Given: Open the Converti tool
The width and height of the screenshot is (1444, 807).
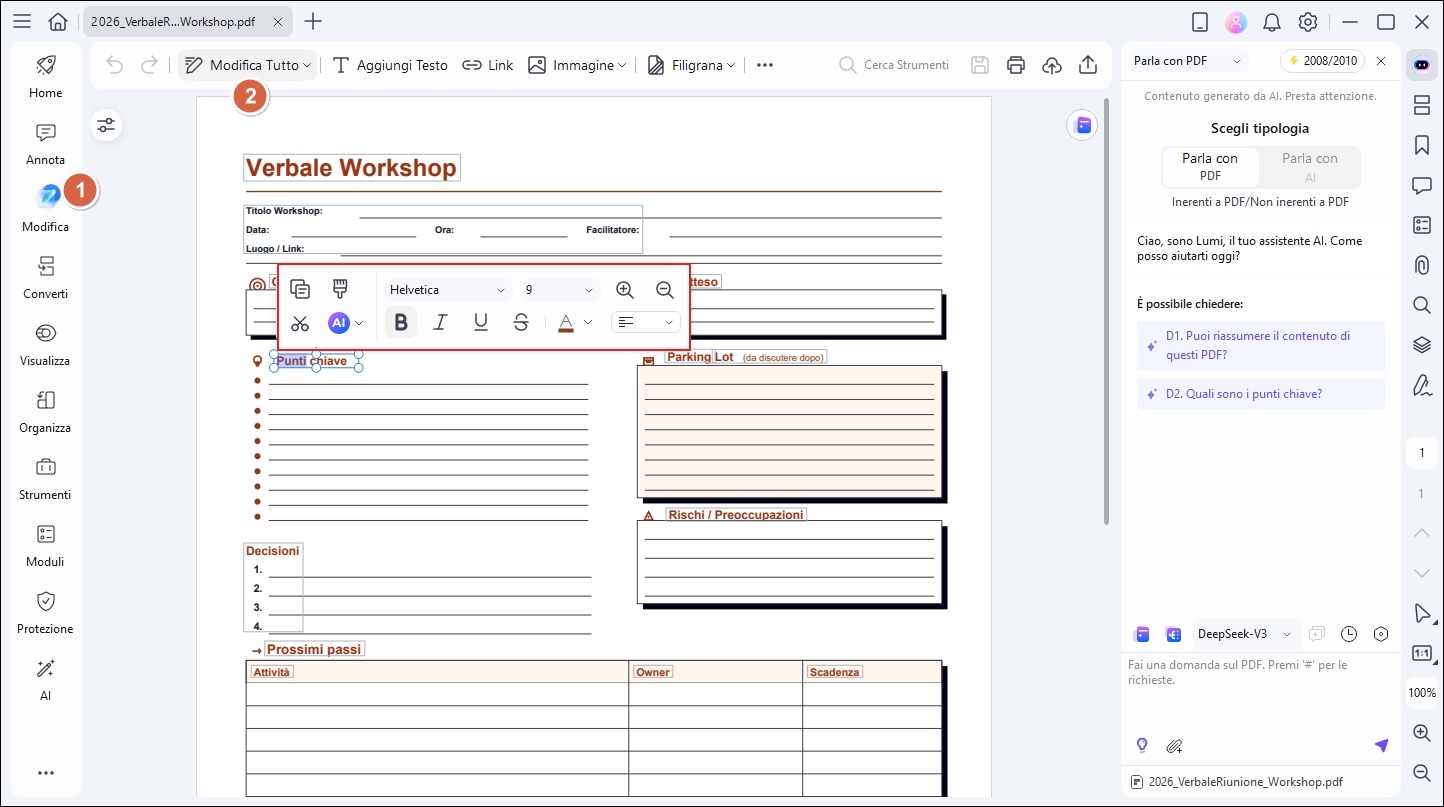Looking at the screenshot, I should tap(45, 277).
